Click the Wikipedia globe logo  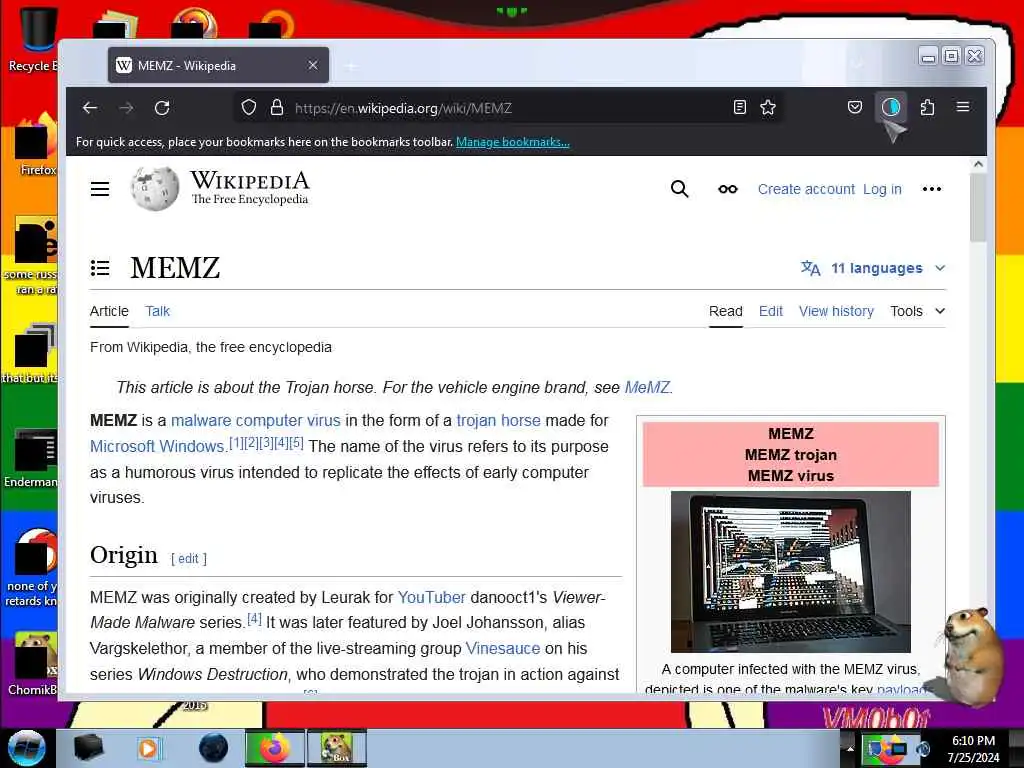click(x=155, y=189)
